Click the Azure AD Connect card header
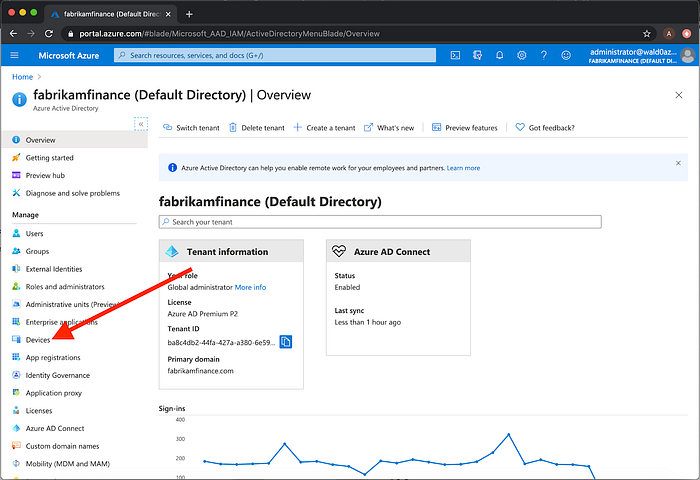Viewport: 700px width, 480px height. point(398,251)
